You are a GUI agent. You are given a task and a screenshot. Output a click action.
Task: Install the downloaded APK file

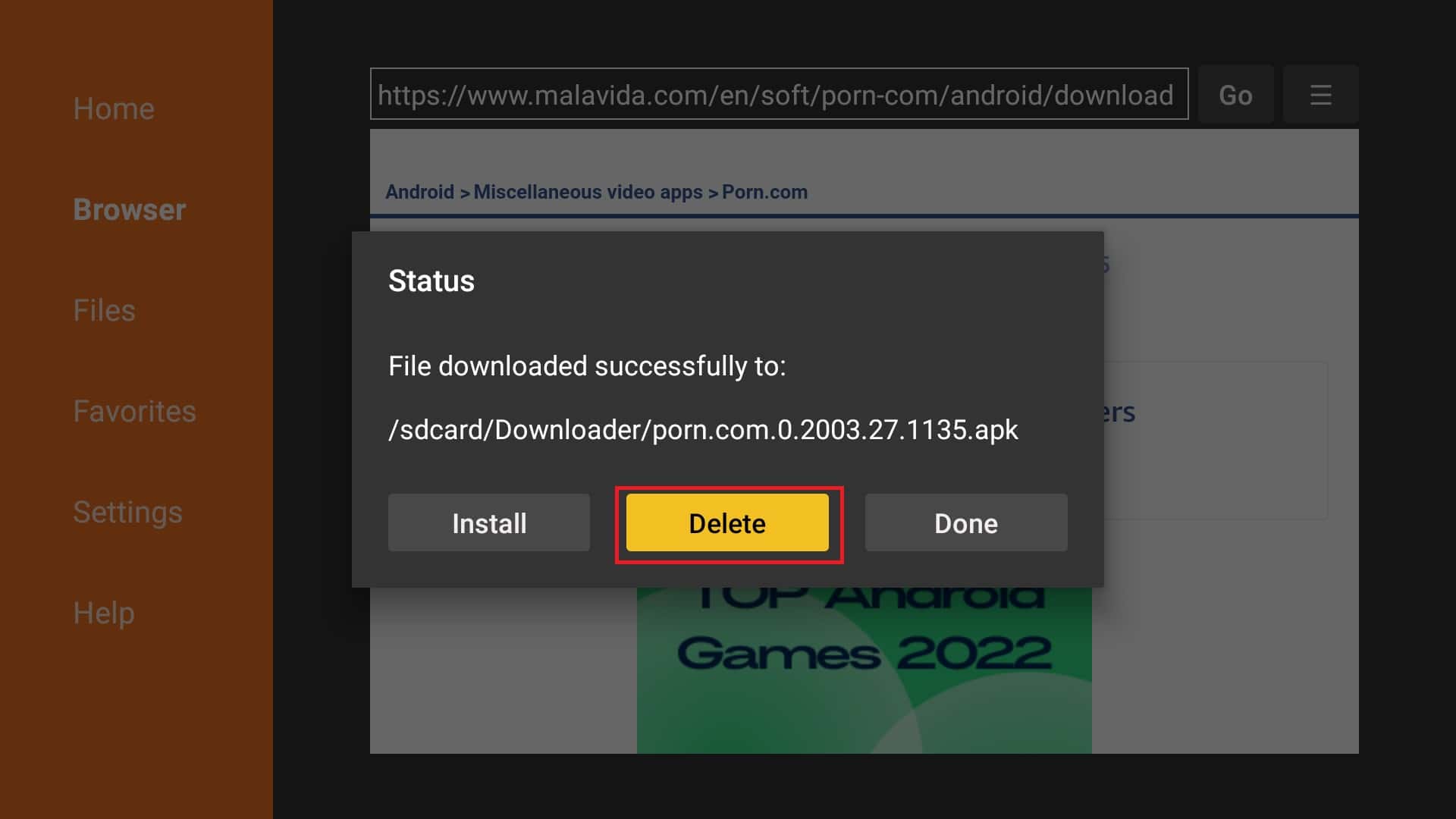coord(489,523)
